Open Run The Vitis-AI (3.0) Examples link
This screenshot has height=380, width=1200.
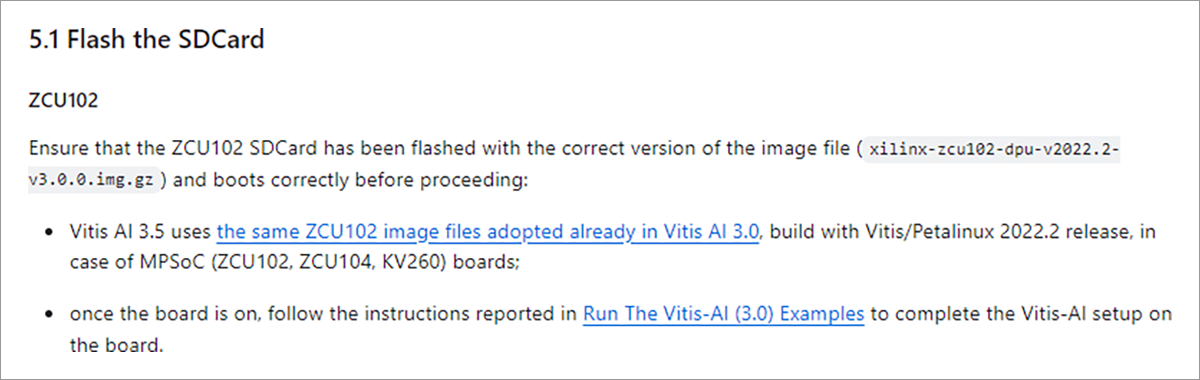tap(724, 313)
